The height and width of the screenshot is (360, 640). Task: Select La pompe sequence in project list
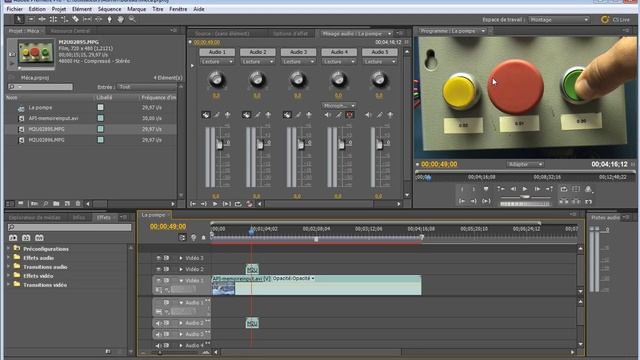[40, 107]
